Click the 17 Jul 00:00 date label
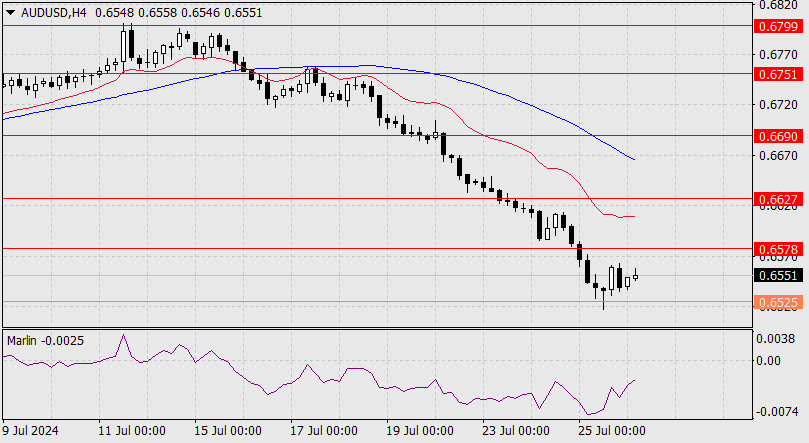The width and height of the screenshot is (809, 443). coord(324,430)
